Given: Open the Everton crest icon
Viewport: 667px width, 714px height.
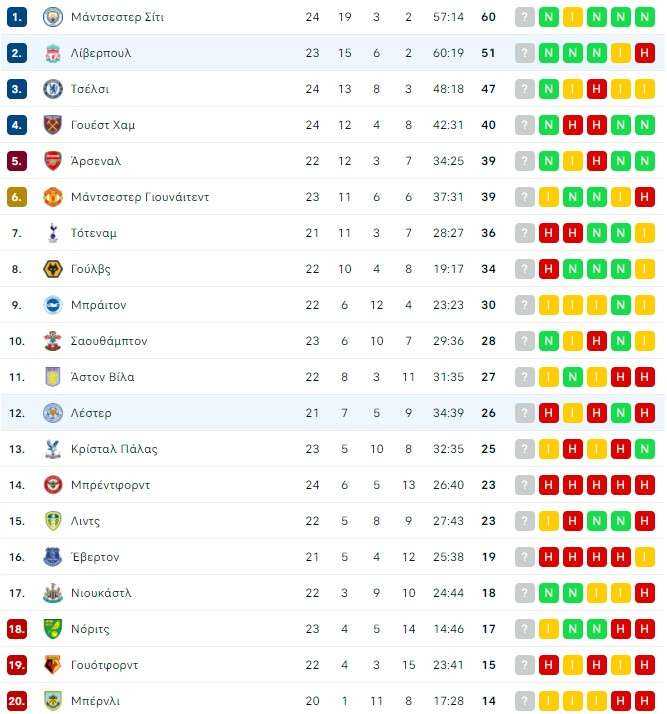Looking at the screenshot, I should click(x=52, y=557).
